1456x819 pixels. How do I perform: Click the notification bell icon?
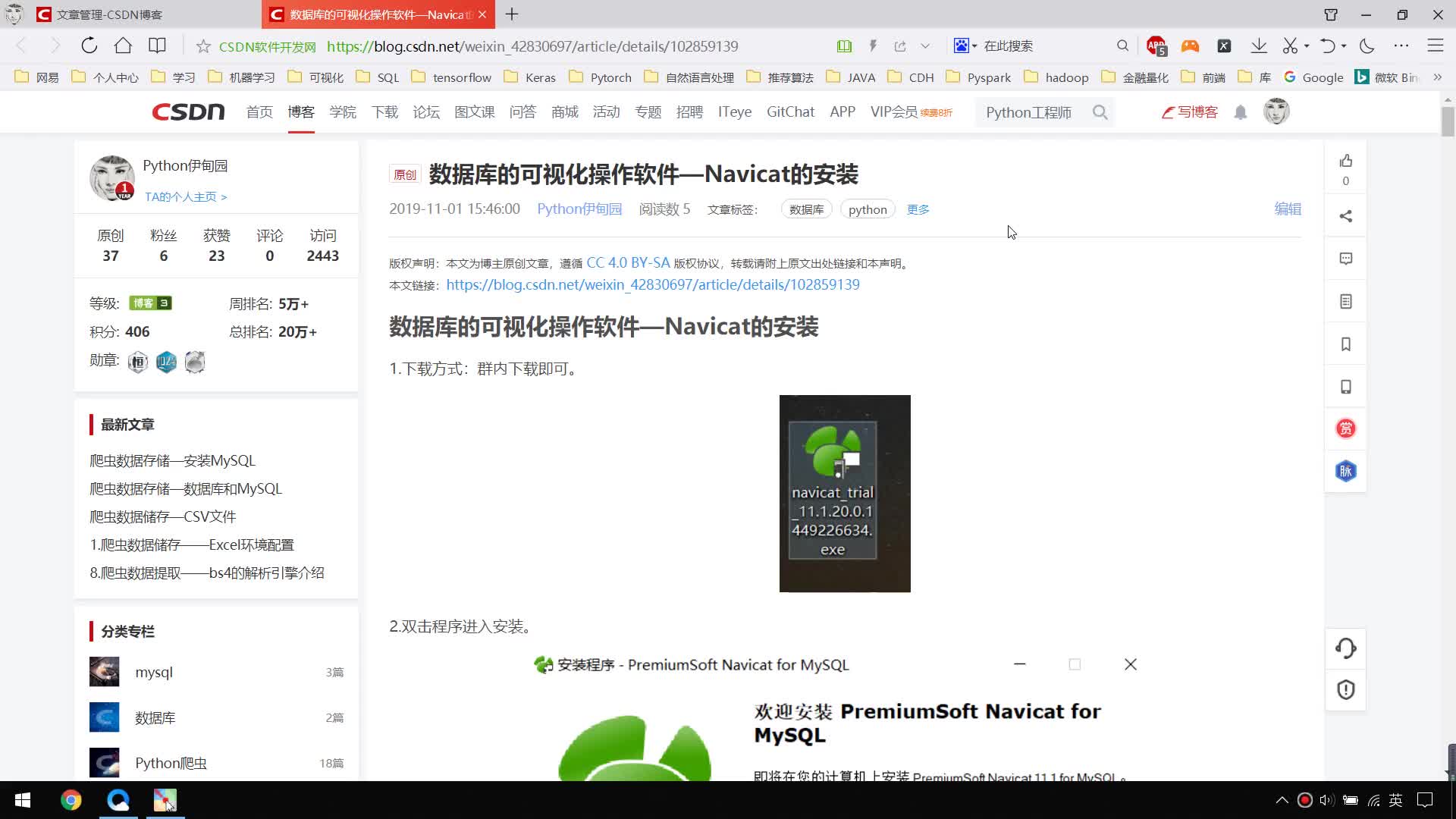coord(1240,112)
